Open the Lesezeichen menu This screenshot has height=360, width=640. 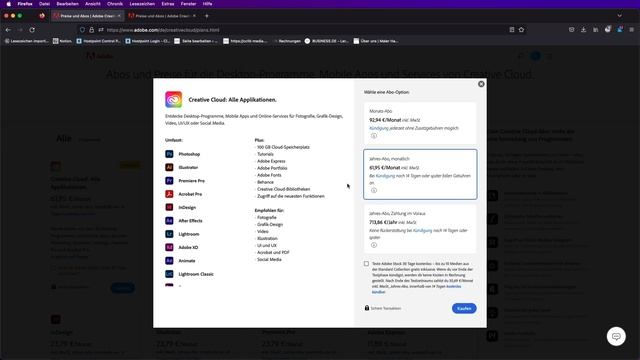coord(142,4)
